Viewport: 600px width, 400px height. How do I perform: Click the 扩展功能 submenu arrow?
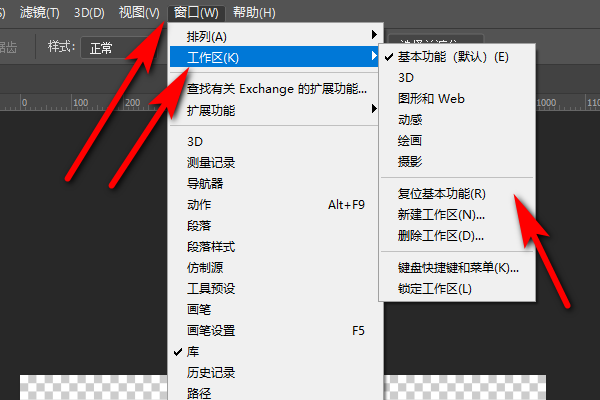pos(374,109)
